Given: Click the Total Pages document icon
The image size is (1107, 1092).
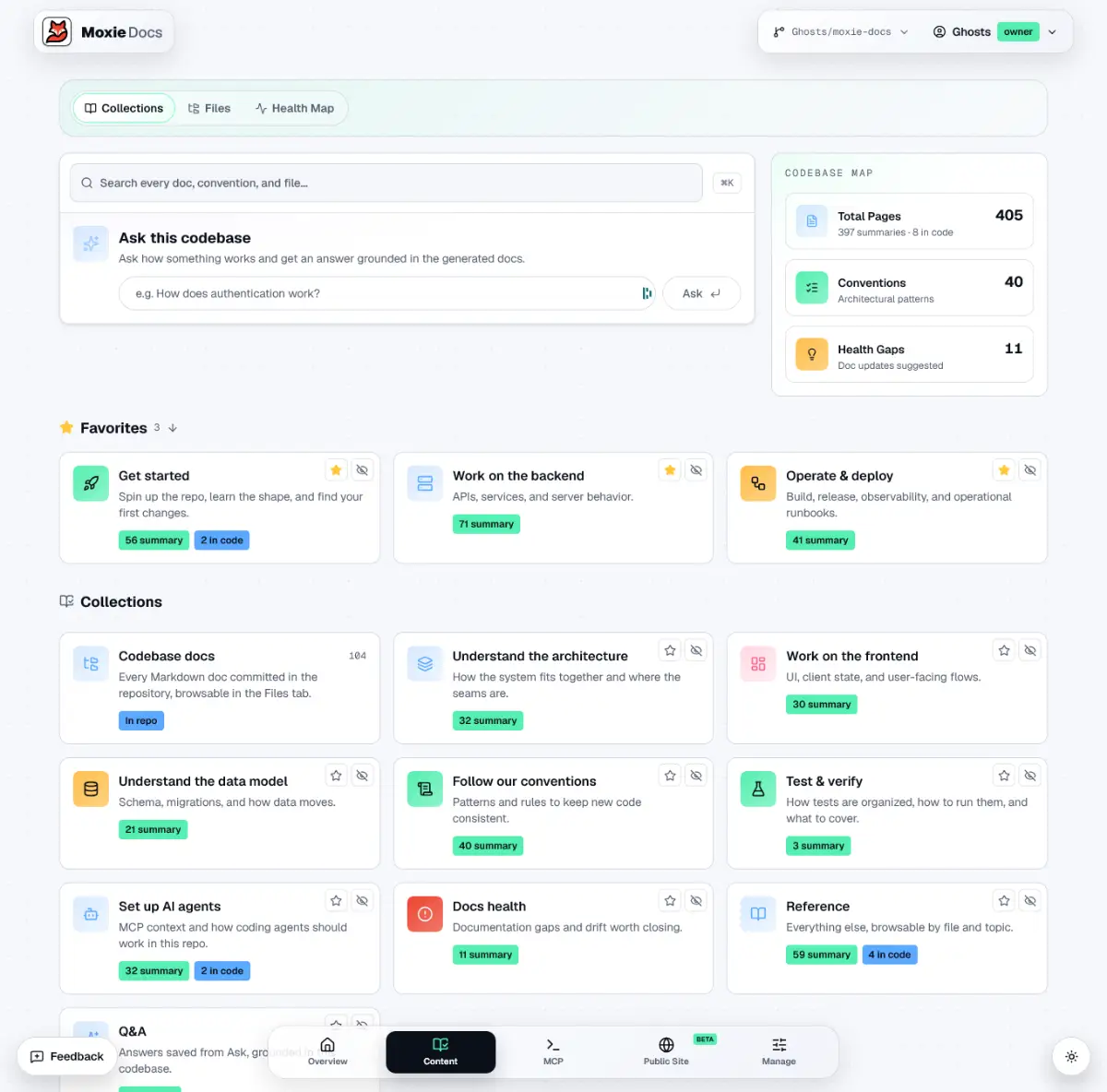Looking at the screenshot, I should click(812, 221).
